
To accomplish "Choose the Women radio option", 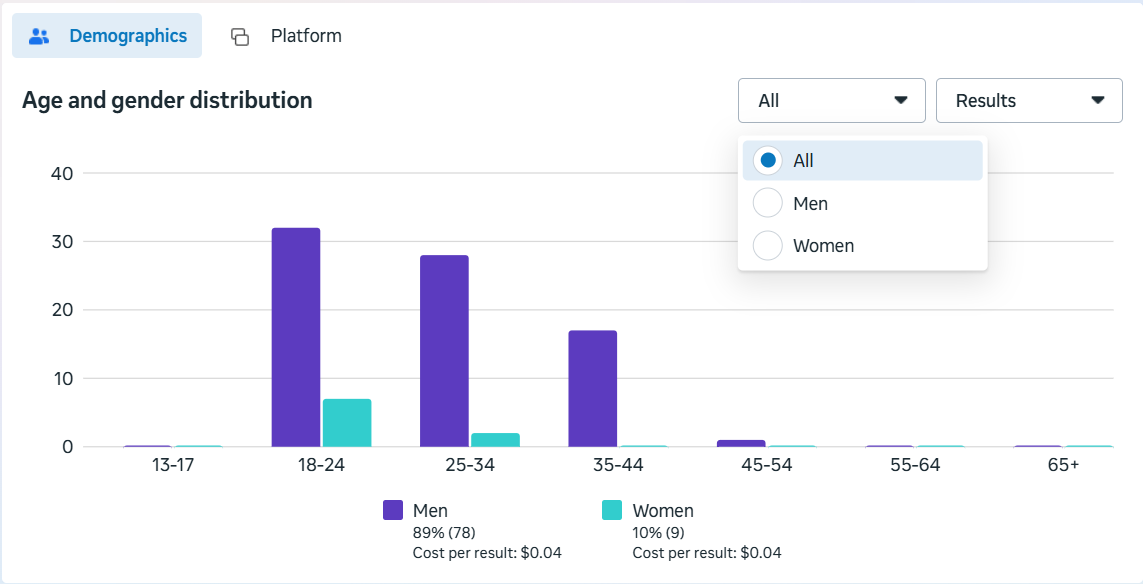I will coord(768,246).
